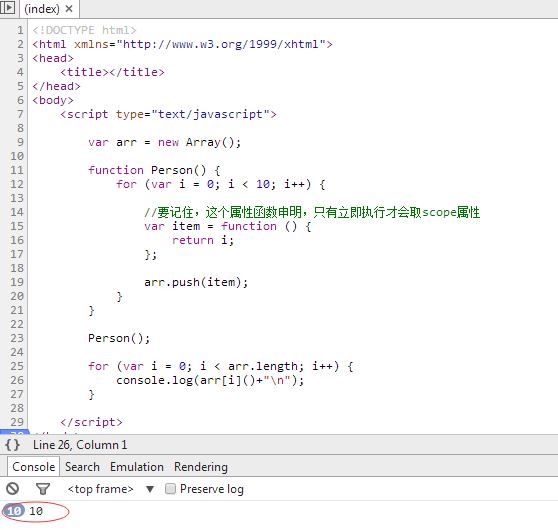Click the '</head>' closing tag line

(x=56, y=86)
